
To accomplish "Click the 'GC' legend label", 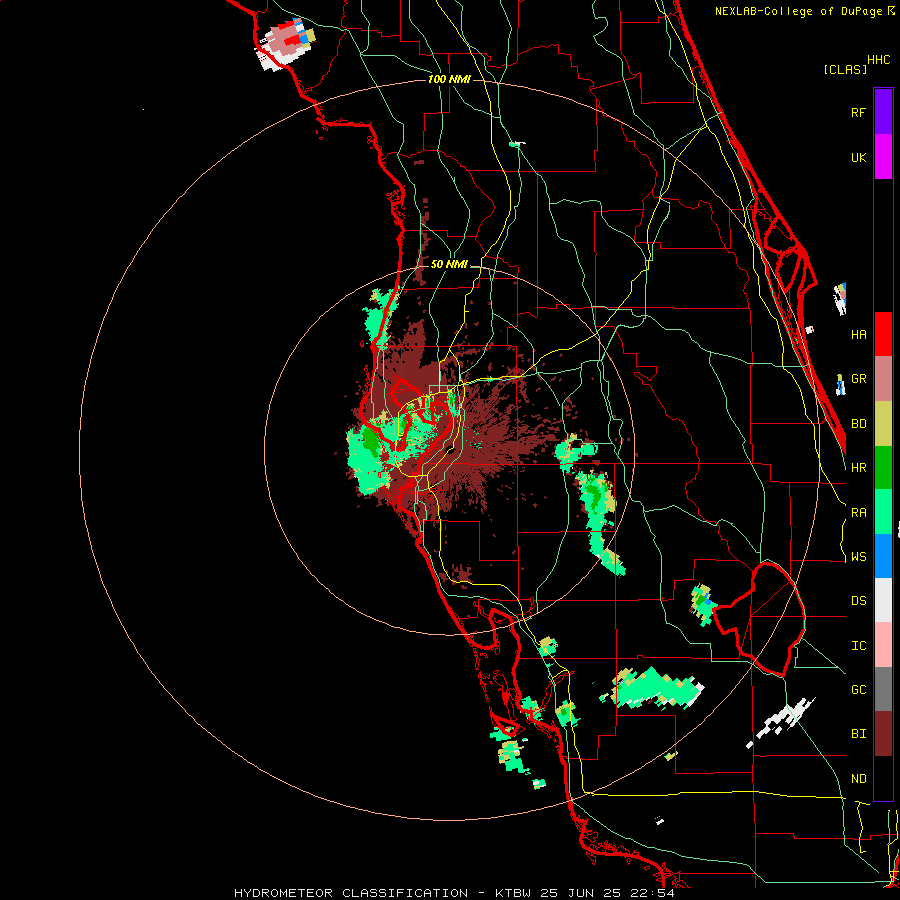I will [x=859, y=690].
